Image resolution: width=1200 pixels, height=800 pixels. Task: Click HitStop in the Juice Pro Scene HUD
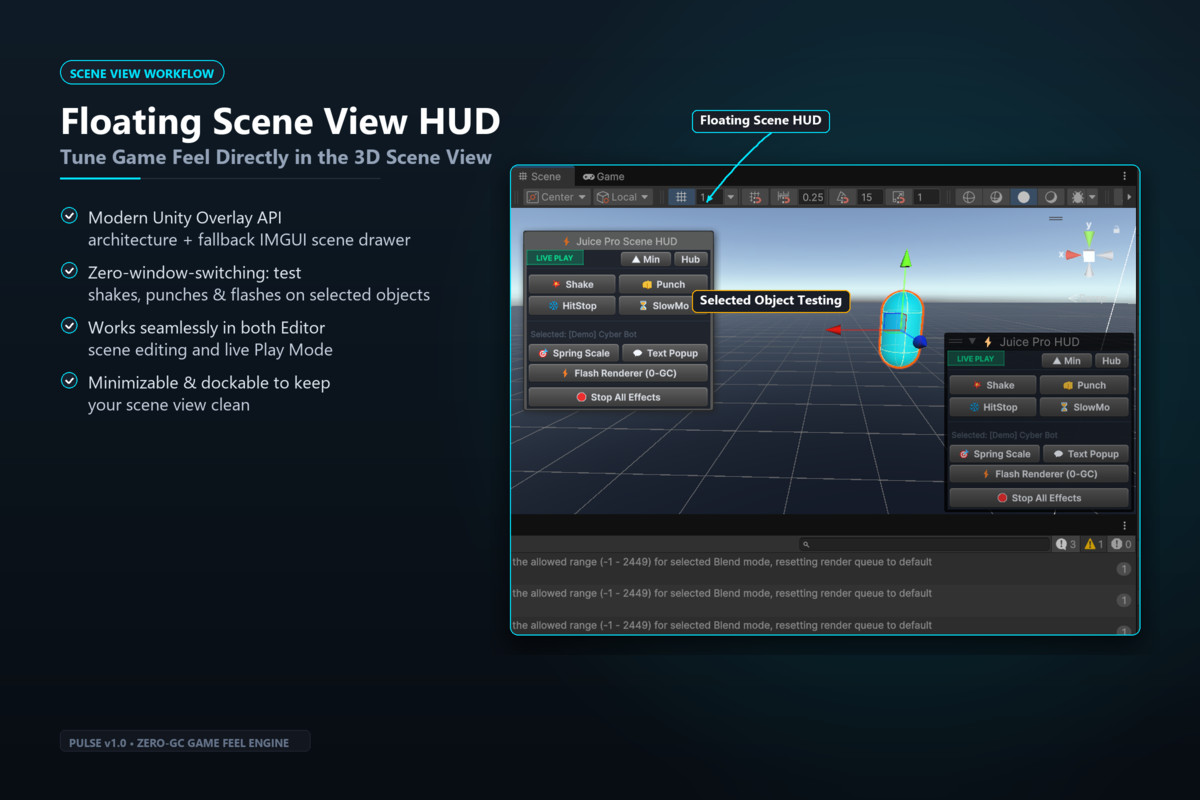coord(572,306)
